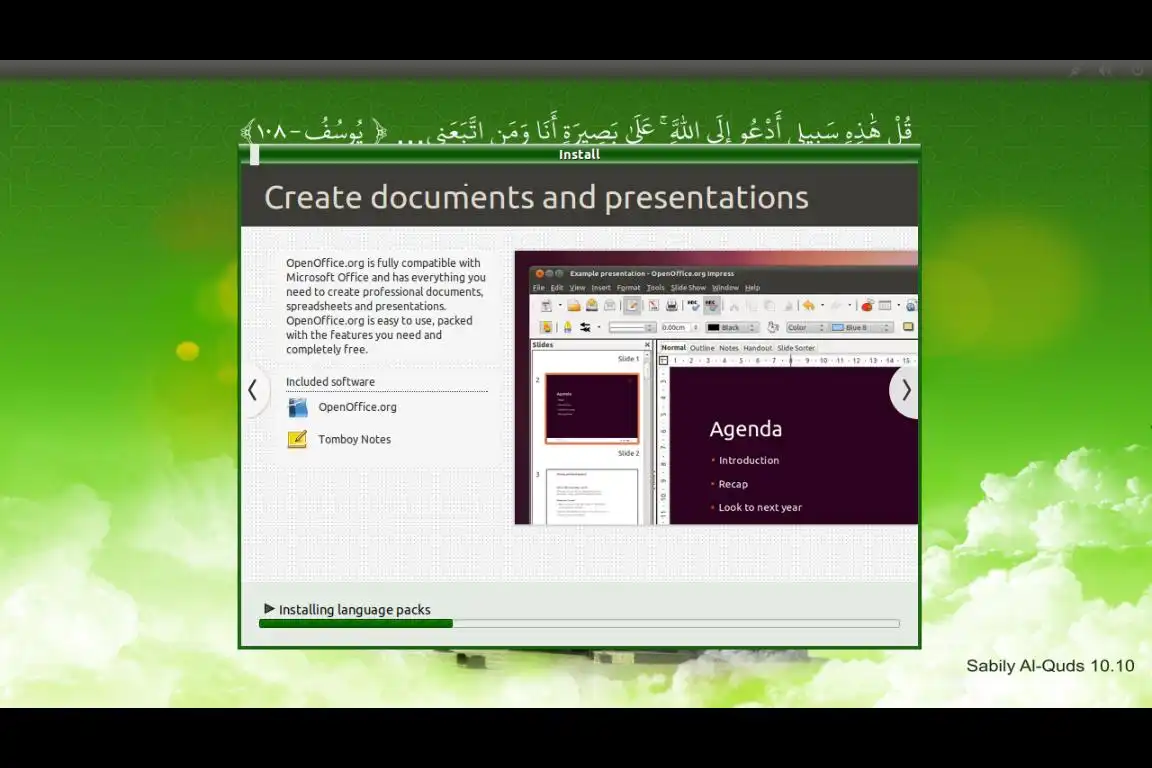Click the Install window title bar
1152x768 pixels.
pos(579,154)
